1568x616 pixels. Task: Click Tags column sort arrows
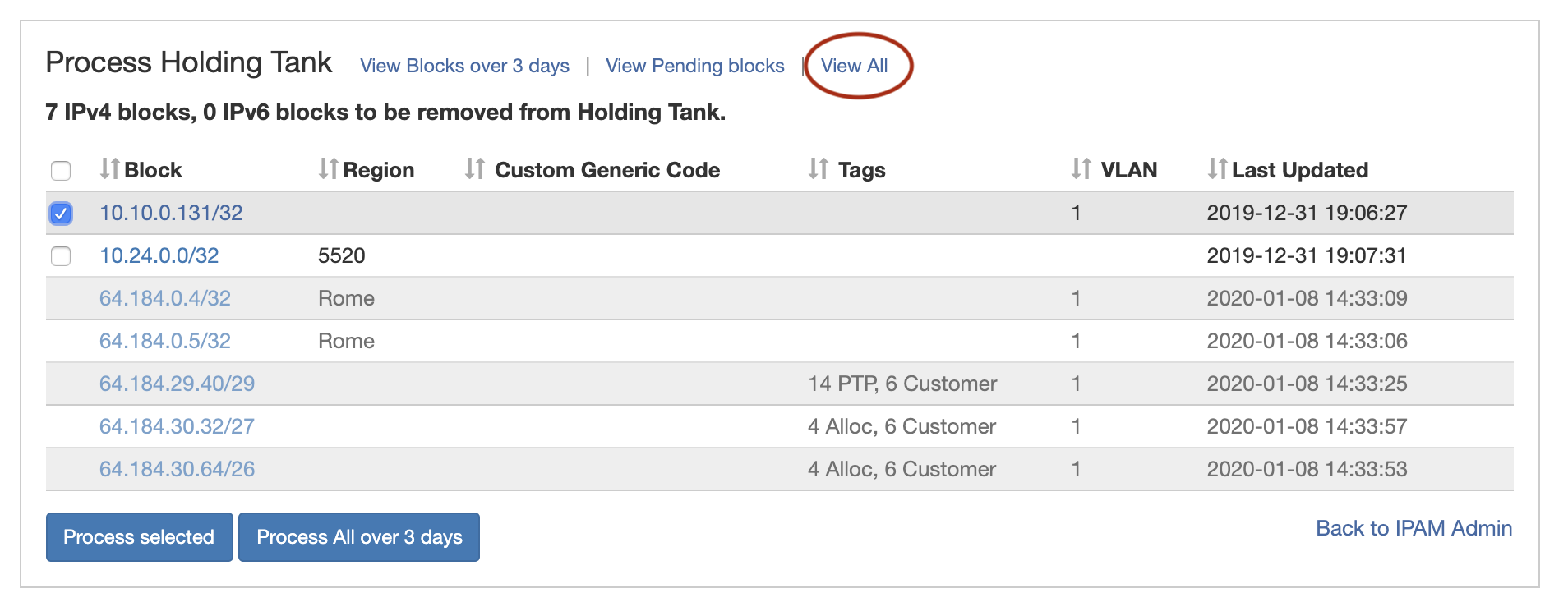[x=818, y=168]
